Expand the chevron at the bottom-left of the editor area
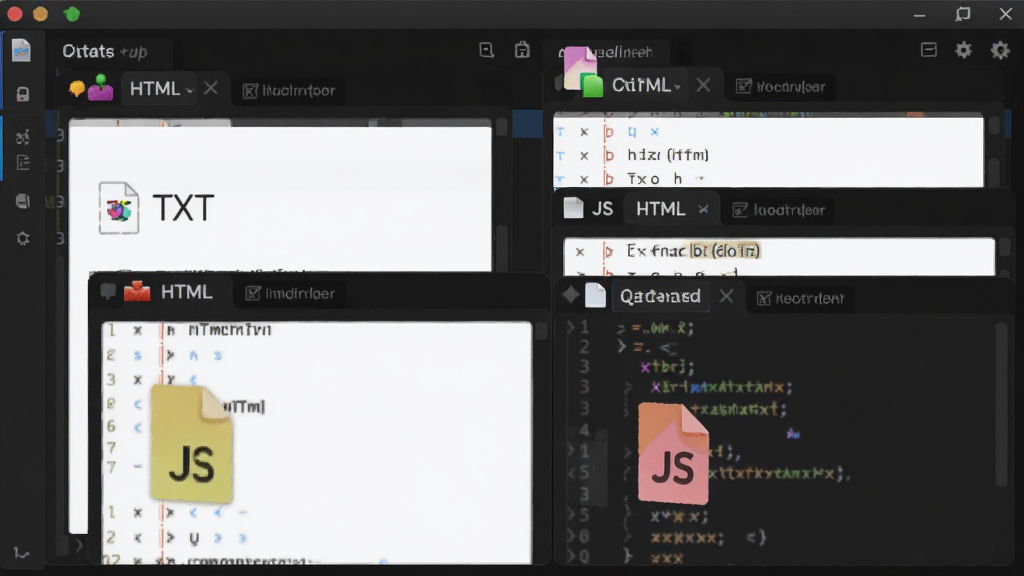The width and height of the screenshot is (1024, 576). 79,545
